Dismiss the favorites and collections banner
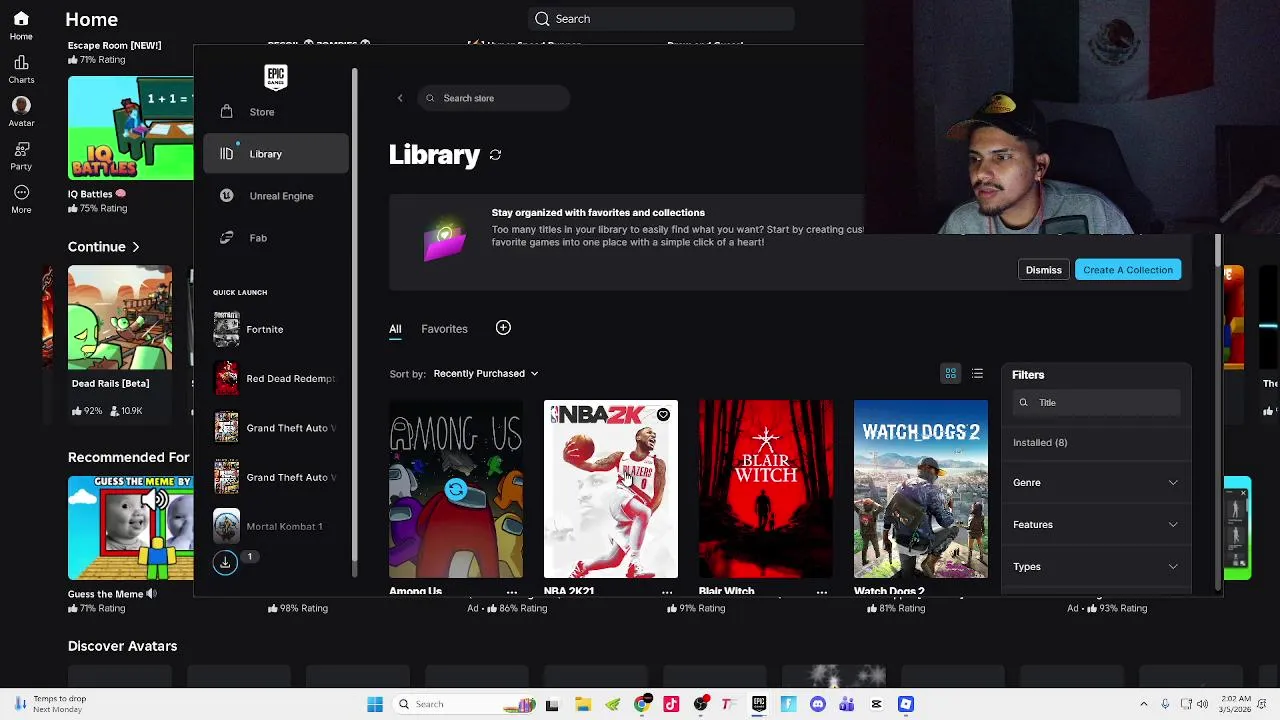 [x=1043, y=270]
